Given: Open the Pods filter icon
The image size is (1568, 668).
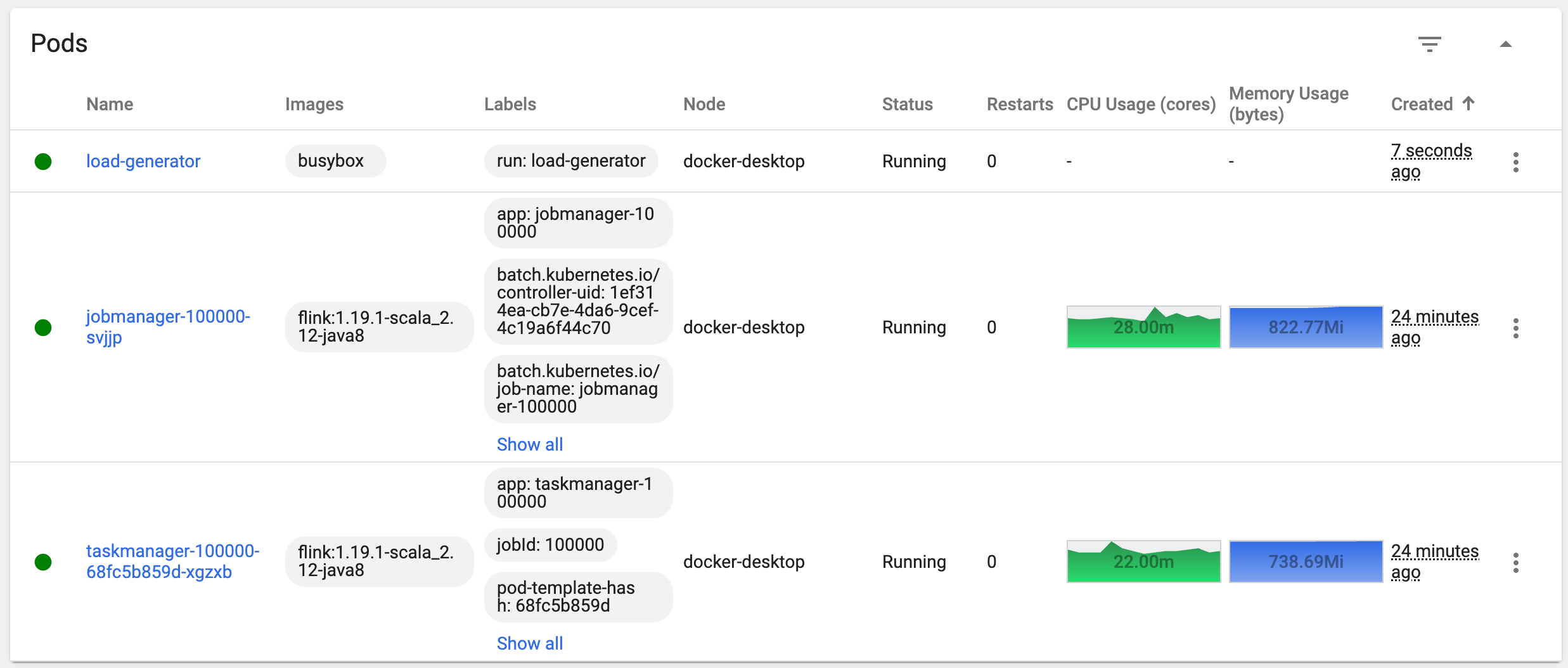Looking at the screenshot, I should point(1429,44).
